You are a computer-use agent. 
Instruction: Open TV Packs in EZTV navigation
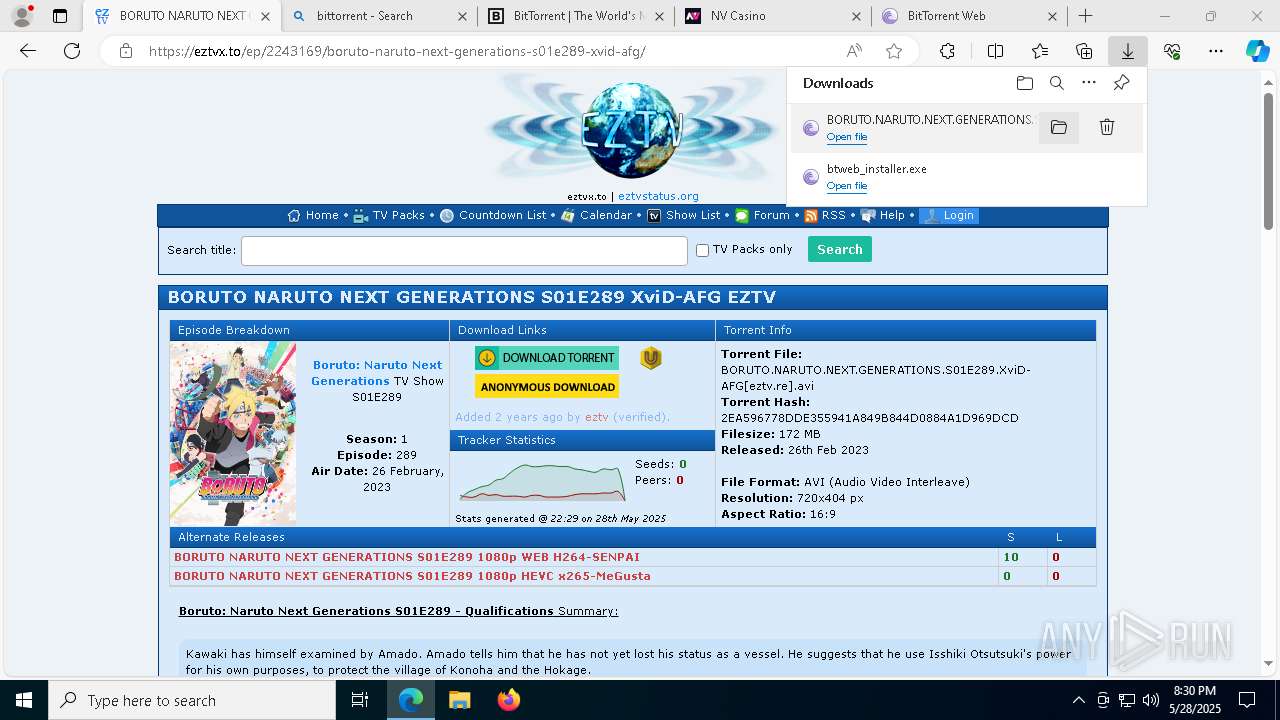(x=389, y=215)
